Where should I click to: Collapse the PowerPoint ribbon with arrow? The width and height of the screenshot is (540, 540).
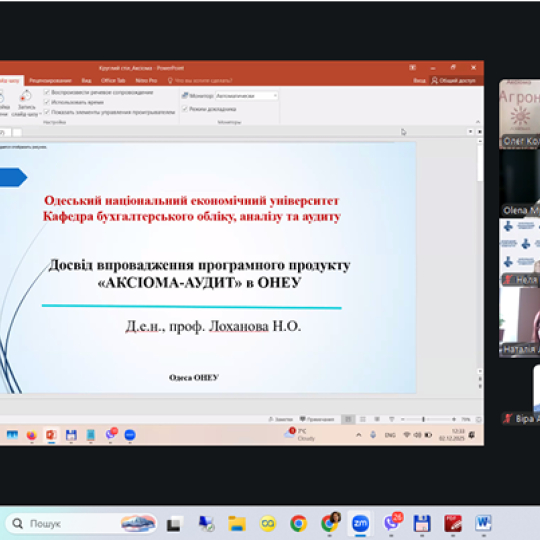pos(478,122)
